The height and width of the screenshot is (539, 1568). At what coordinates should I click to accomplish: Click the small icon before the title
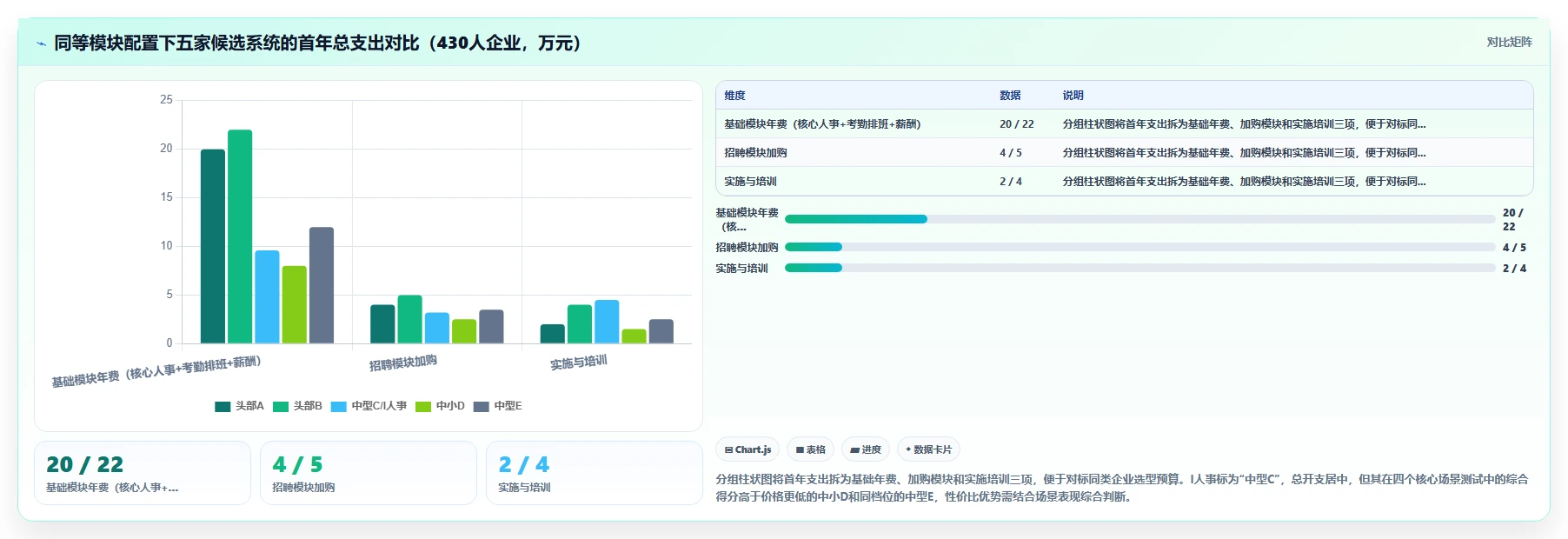point(41,43)
